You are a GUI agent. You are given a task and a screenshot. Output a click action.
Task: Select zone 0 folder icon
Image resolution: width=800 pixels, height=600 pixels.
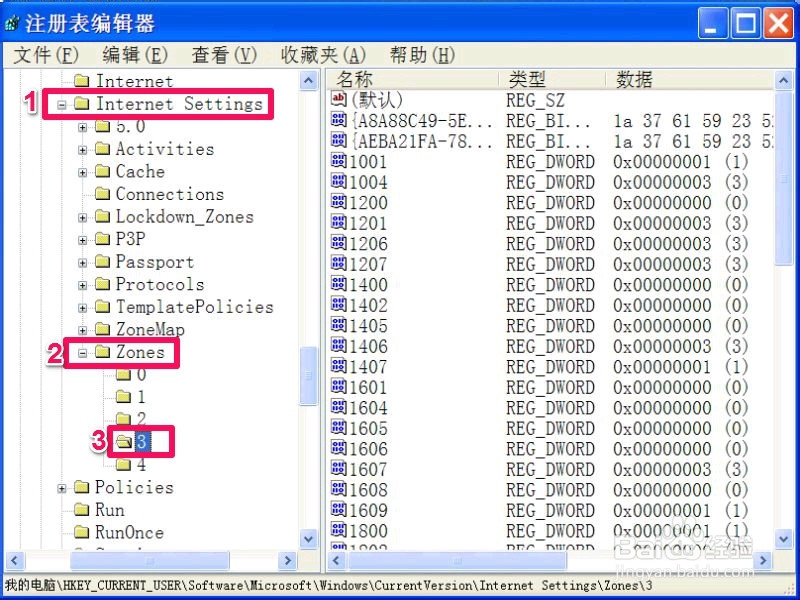pyautogui.click(x=123, y=374)
